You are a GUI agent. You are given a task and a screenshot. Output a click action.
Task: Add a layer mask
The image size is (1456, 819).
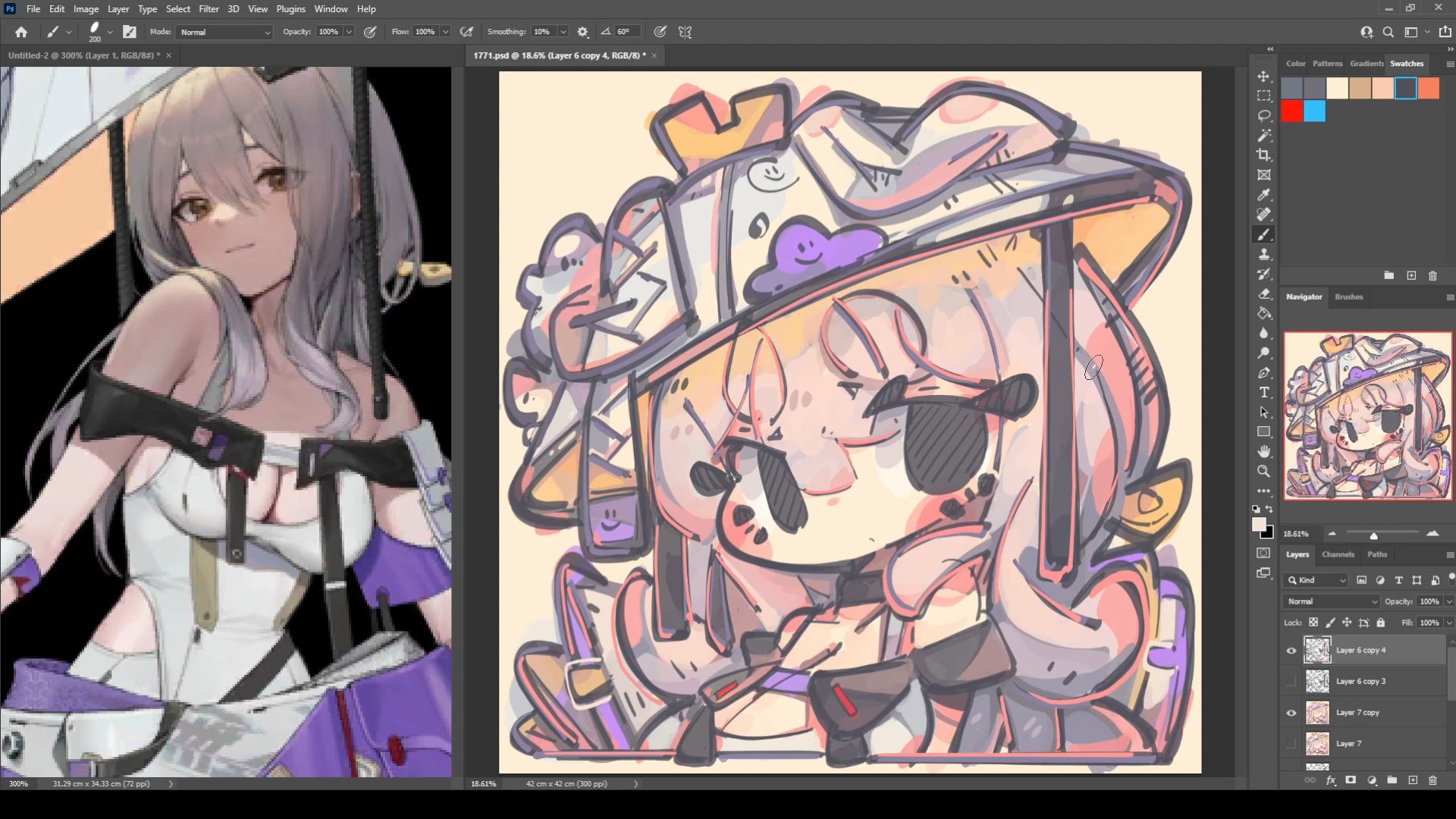point(1351,780)
